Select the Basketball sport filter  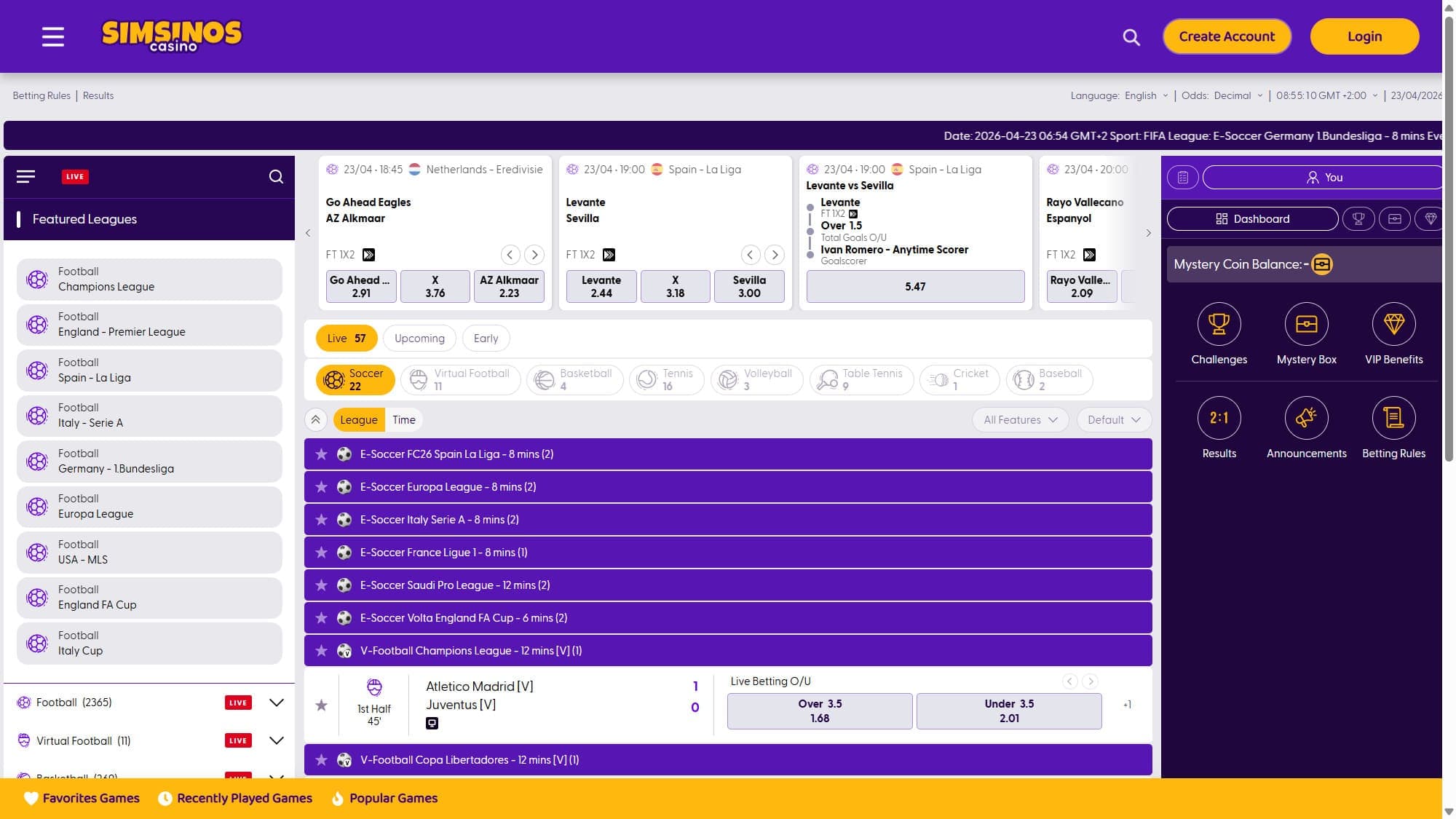tap(574, 380)
